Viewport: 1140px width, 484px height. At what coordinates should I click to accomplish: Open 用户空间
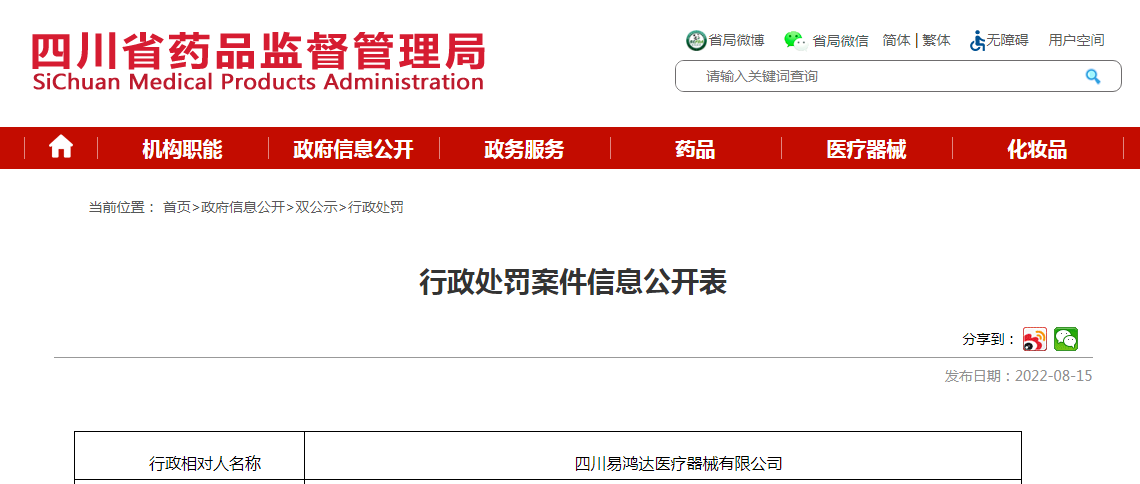pos(1076,41)
